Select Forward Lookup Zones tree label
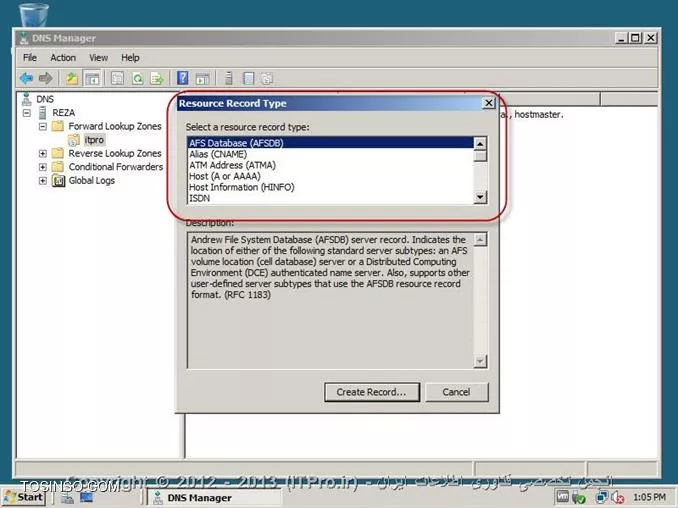 pos(115,126)
